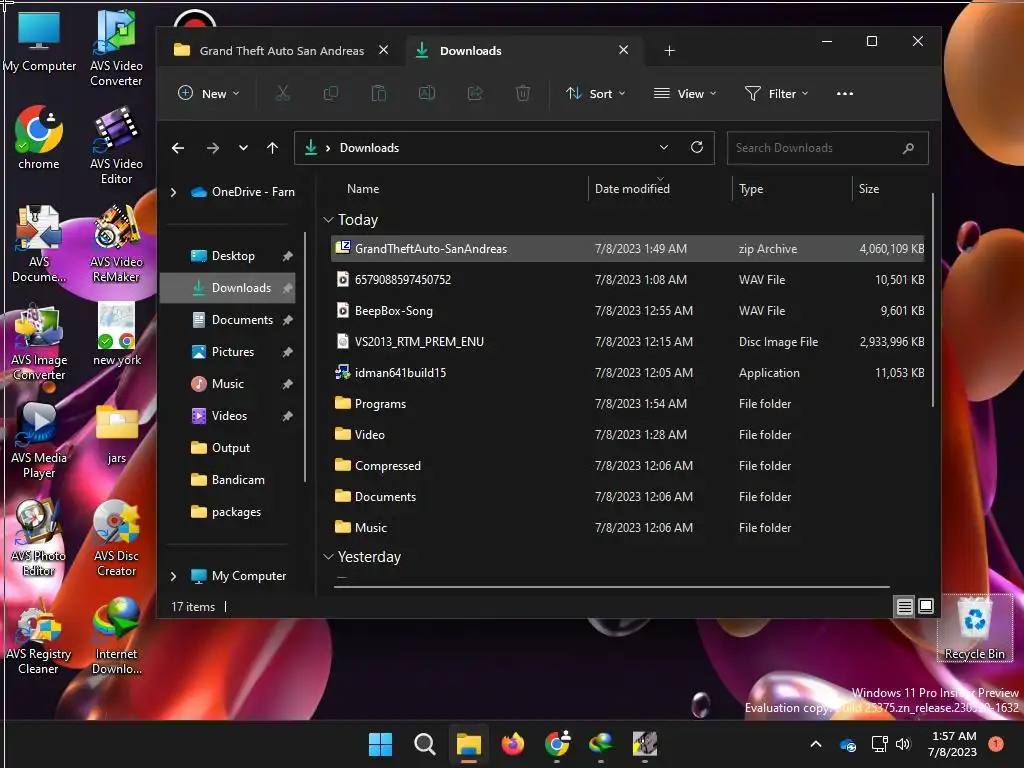The height and width of the screenshot is (768, 1024).
Task: Select VS2013_RTM_PREM_ENU disc image
Action: pos(628,342)
